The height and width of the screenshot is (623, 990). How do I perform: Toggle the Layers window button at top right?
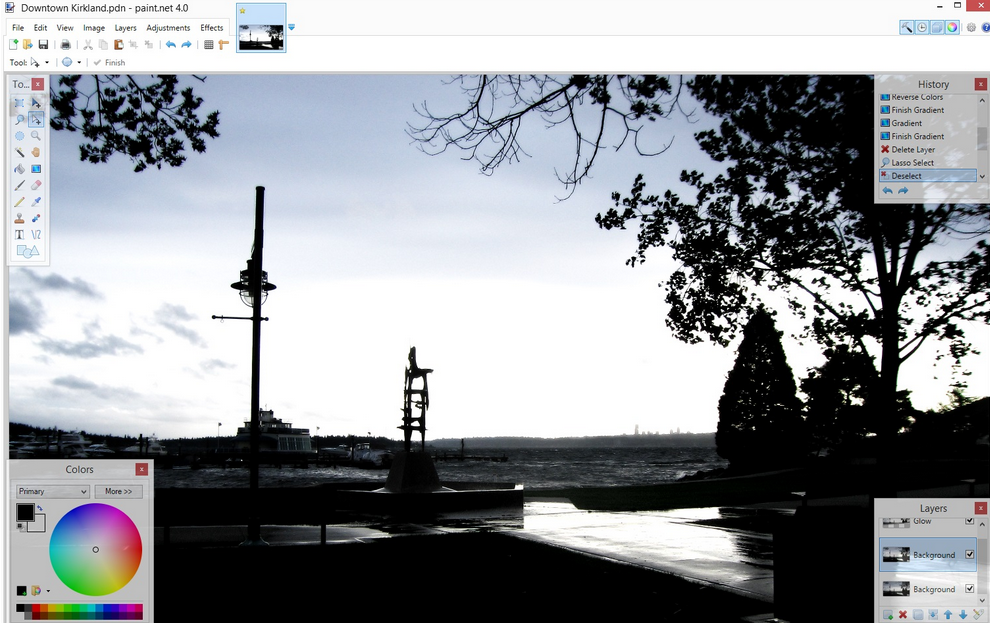click(x=937, y=27)
